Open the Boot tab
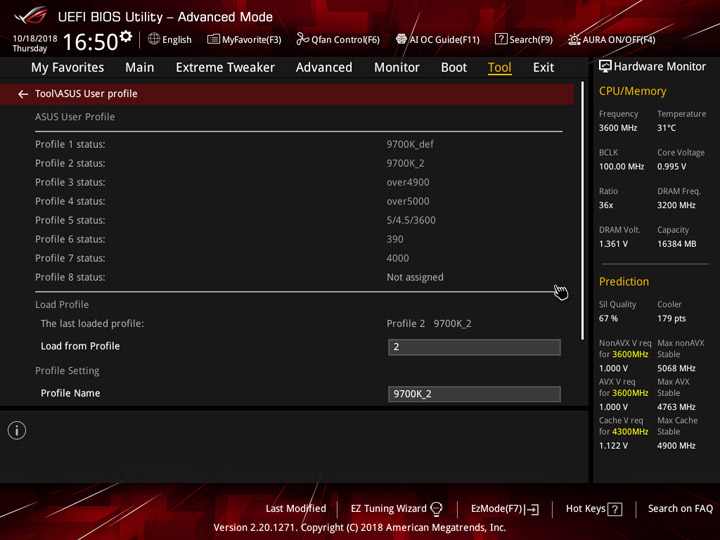Screen dimensions: 720x540 454,68
